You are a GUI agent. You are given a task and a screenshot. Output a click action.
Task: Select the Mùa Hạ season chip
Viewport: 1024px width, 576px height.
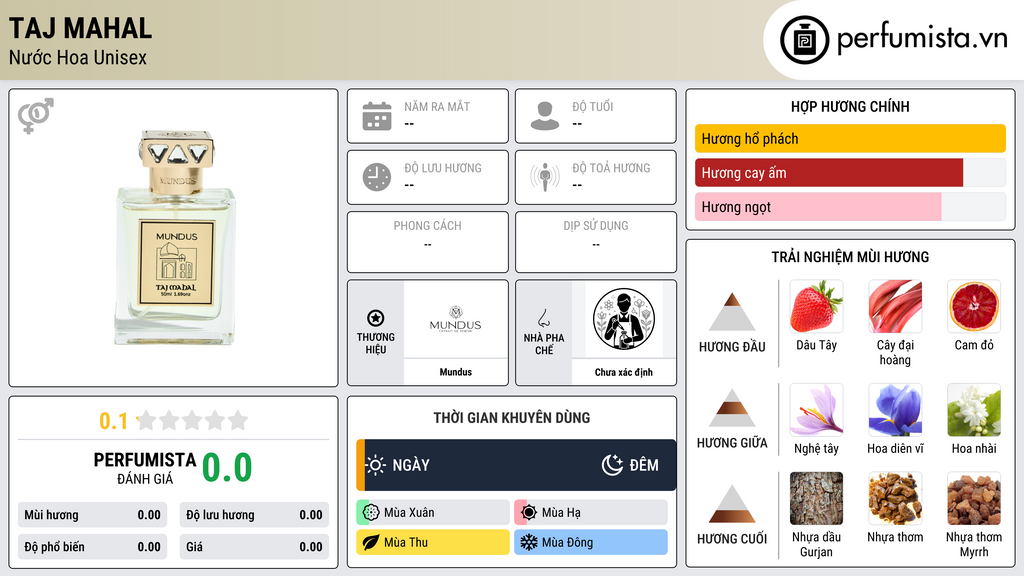tap(591, 512)
